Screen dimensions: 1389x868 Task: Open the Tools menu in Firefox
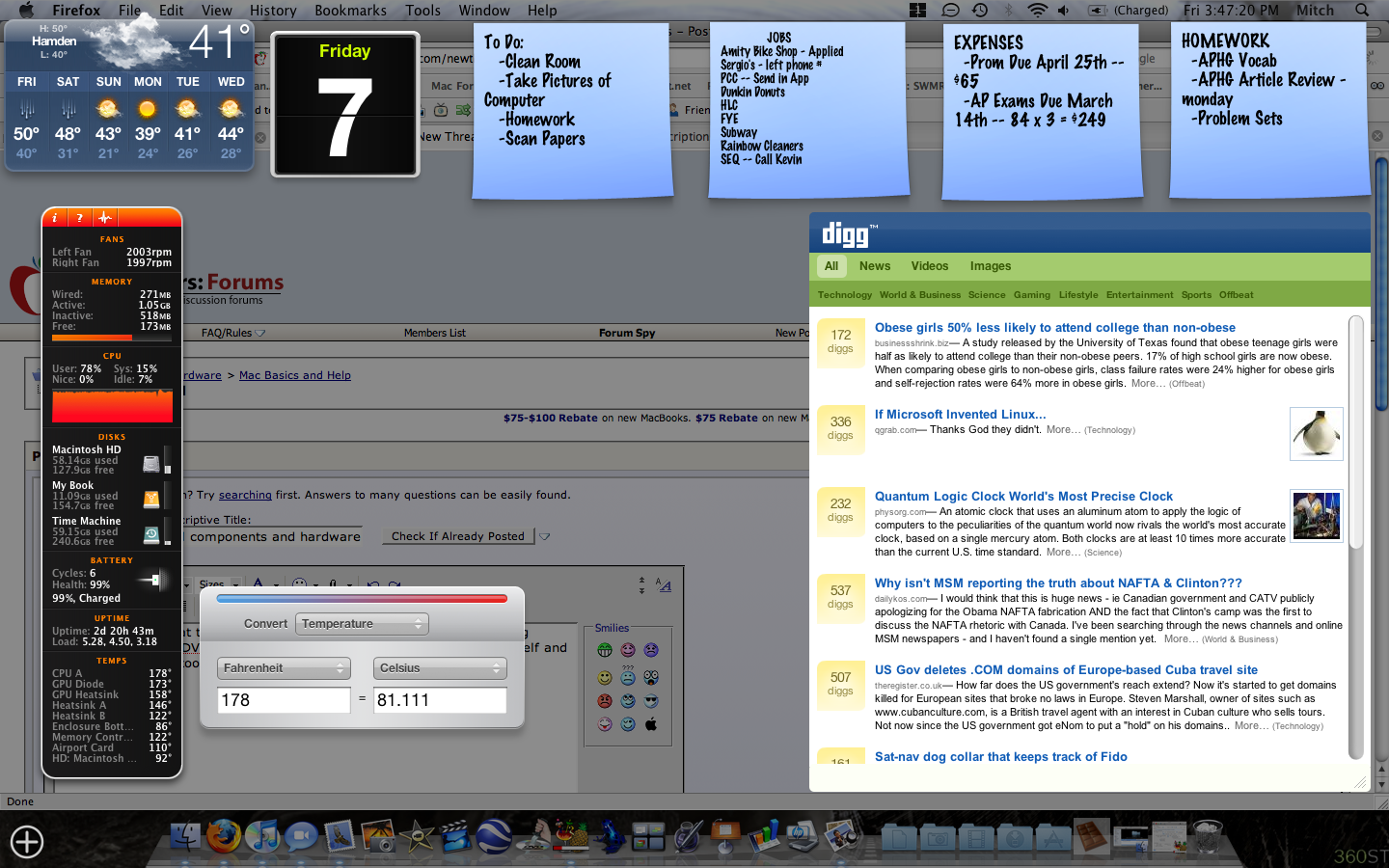(422, 10)
